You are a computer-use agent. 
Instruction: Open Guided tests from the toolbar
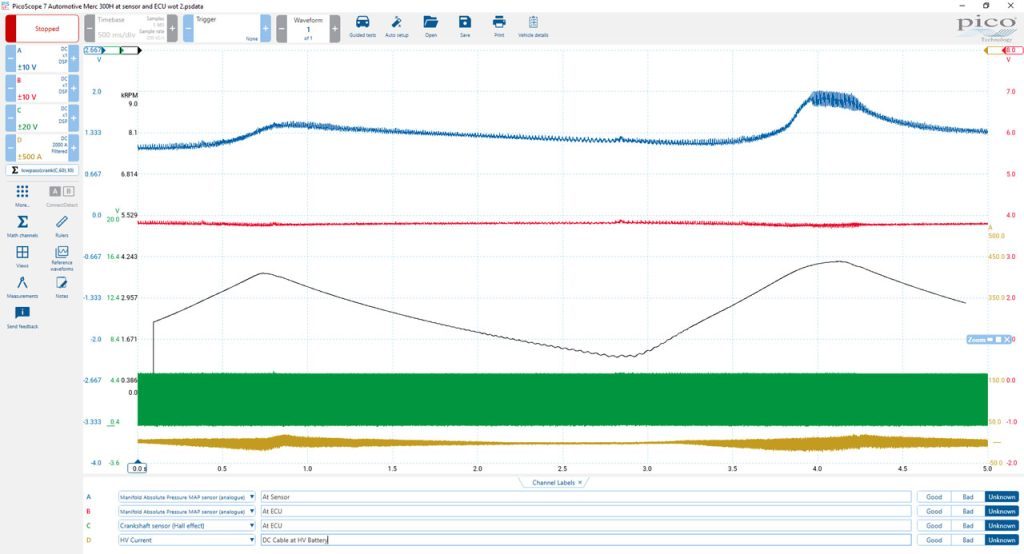pyautogui.click(x=362, y=26)
